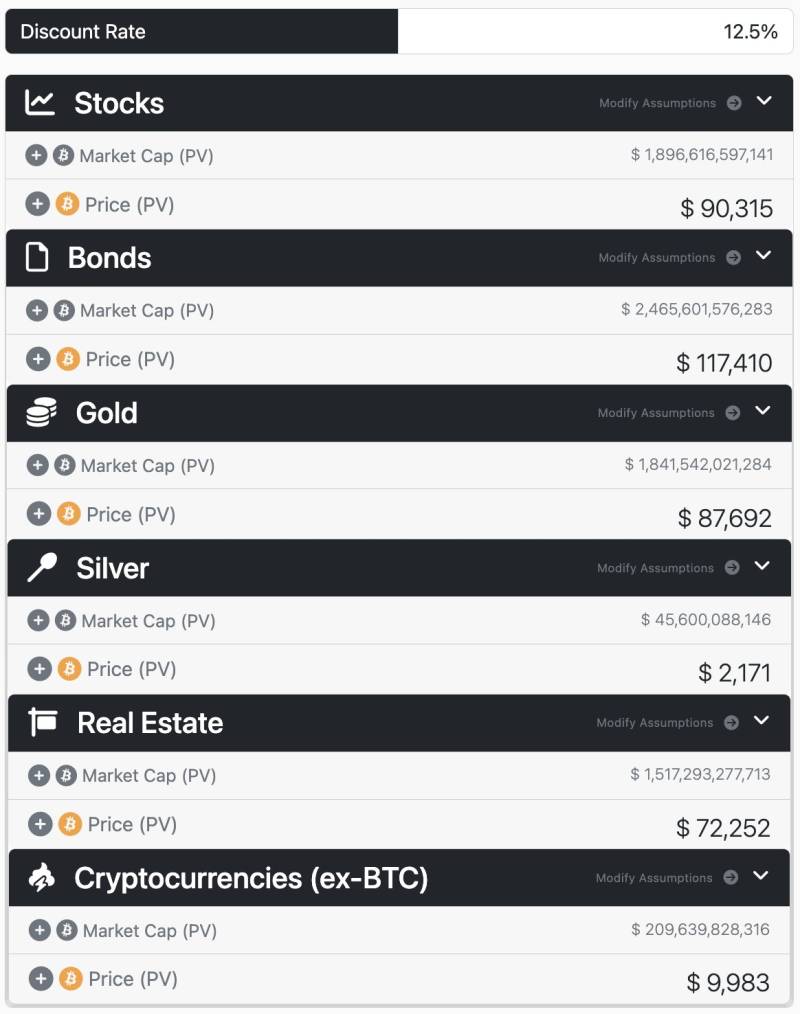The height and width of the screenshot is (1014, 800).
Task: Click the orange Bitcoin icon in Stocks Price row
Action: [x=66, y=205]
